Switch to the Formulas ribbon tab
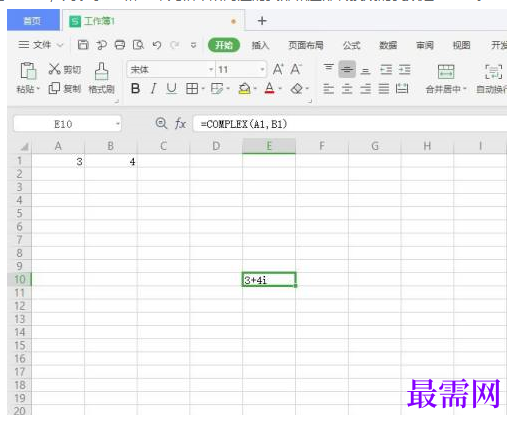Screen dimensions: 519x425 (352, 45)
